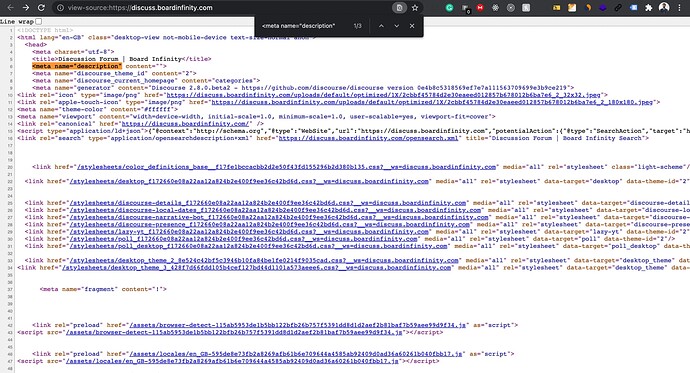
Task: Open the React developer tools extension
Action: click(495, 7)
